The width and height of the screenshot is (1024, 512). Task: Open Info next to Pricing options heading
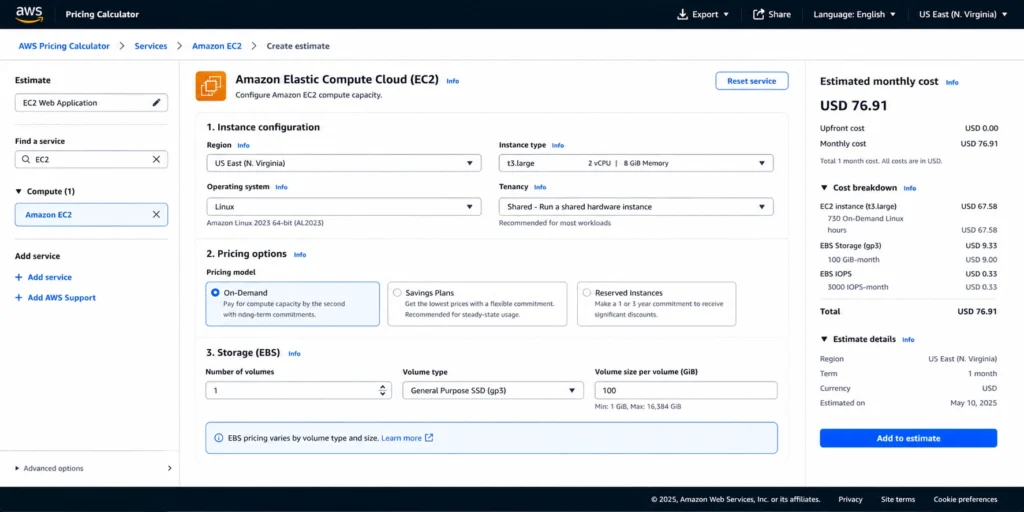(300, 254)
